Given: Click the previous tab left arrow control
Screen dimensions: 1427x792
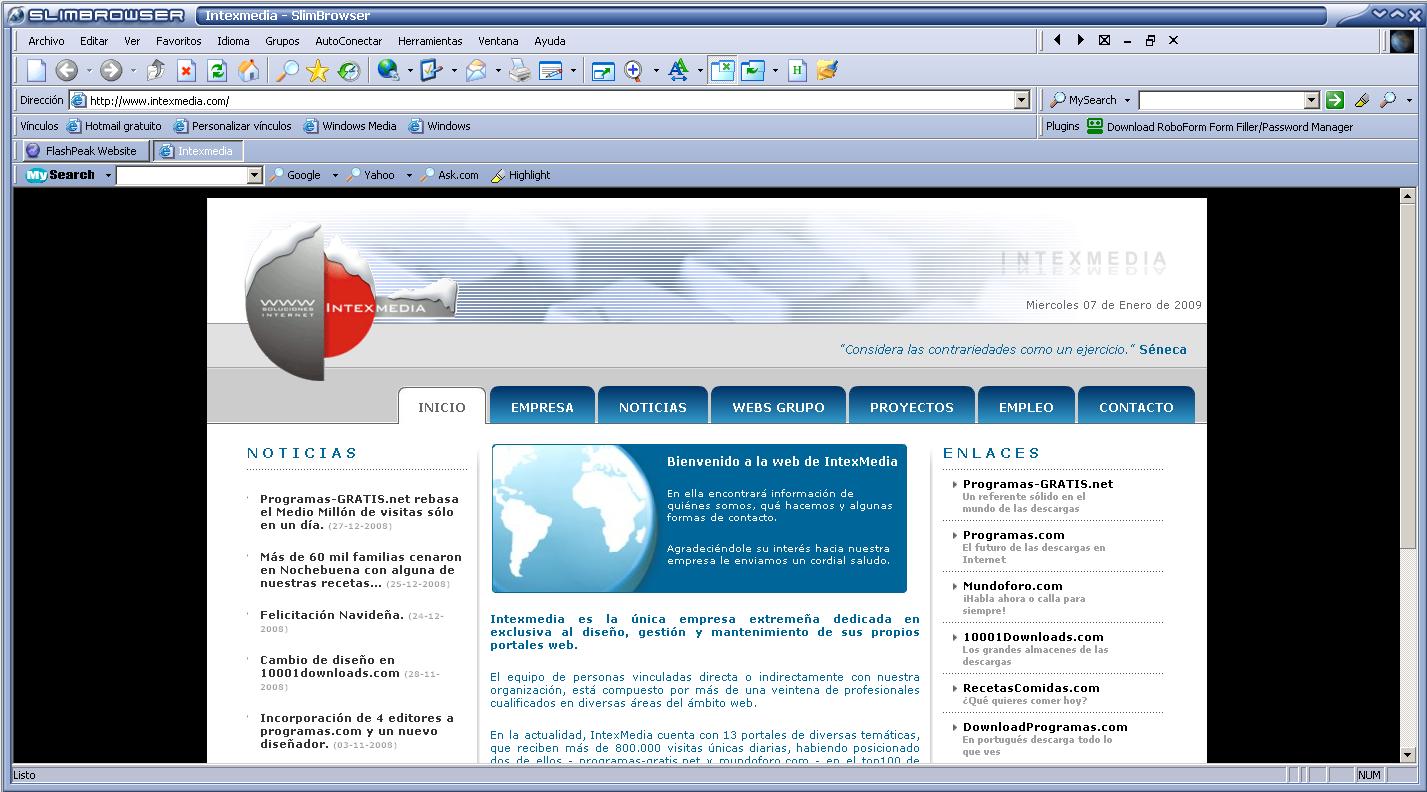Looking at the screenshot, I should (1057, 40).
